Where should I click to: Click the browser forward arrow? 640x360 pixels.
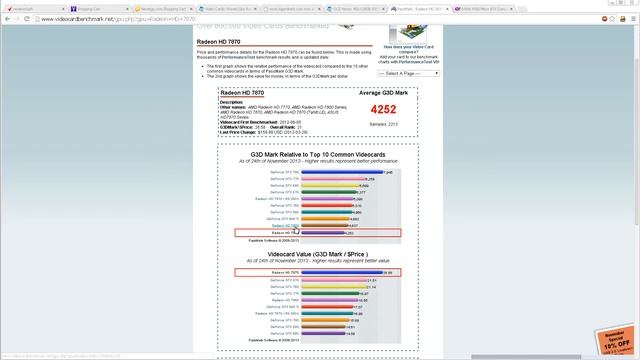click(17, 19)
